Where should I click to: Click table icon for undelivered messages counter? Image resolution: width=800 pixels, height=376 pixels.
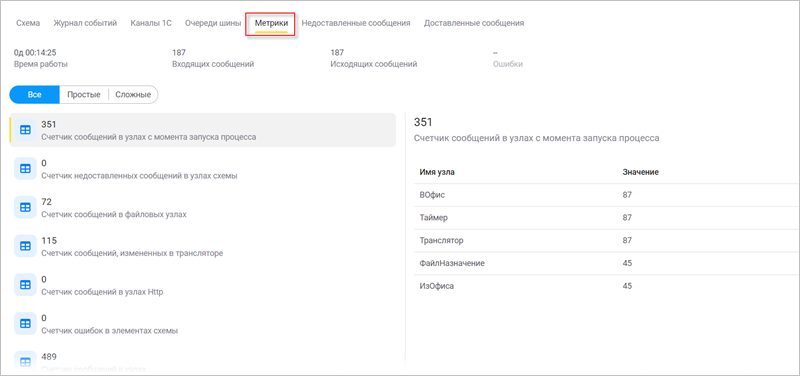(24, 169)
